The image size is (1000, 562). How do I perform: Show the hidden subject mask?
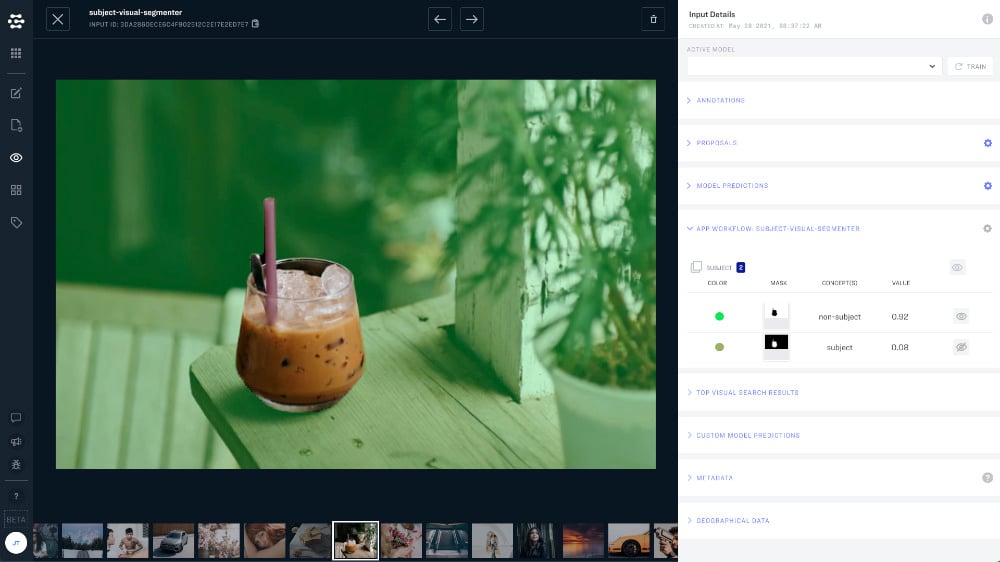coord(960,347)
